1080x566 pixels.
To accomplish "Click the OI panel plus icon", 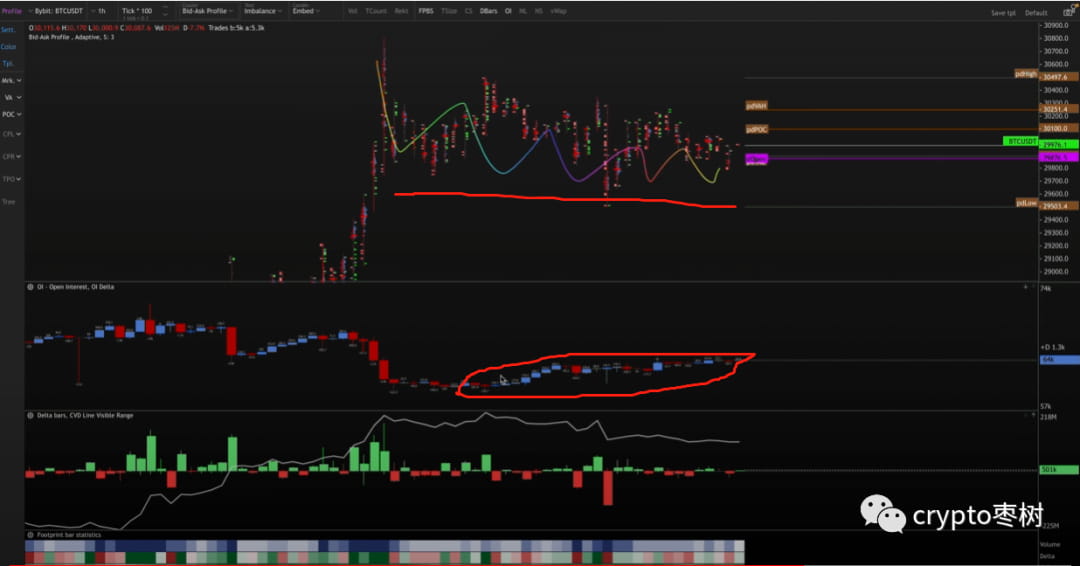I will (1026, 287).
